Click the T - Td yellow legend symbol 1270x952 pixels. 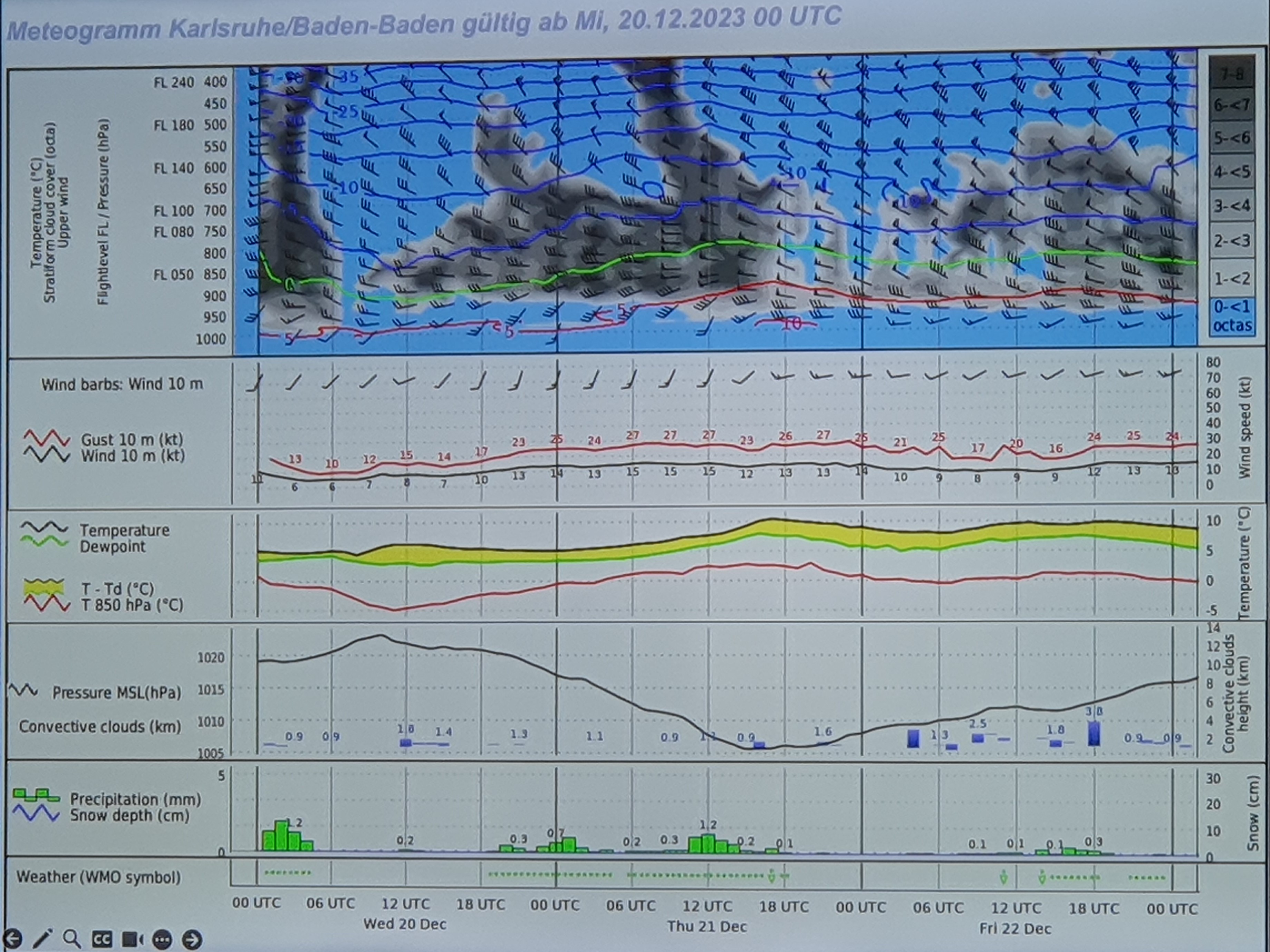(x=44, y=587)
